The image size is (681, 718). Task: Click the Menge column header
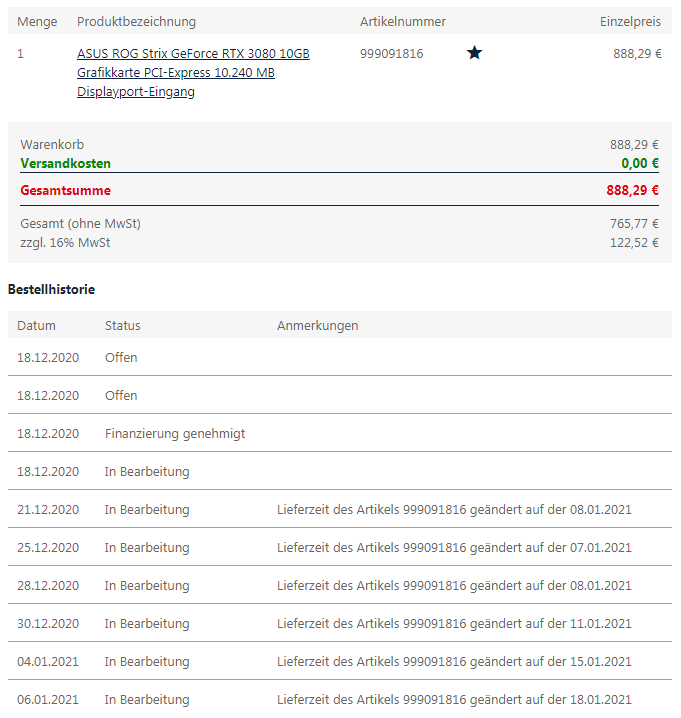[x=37, y=22]
